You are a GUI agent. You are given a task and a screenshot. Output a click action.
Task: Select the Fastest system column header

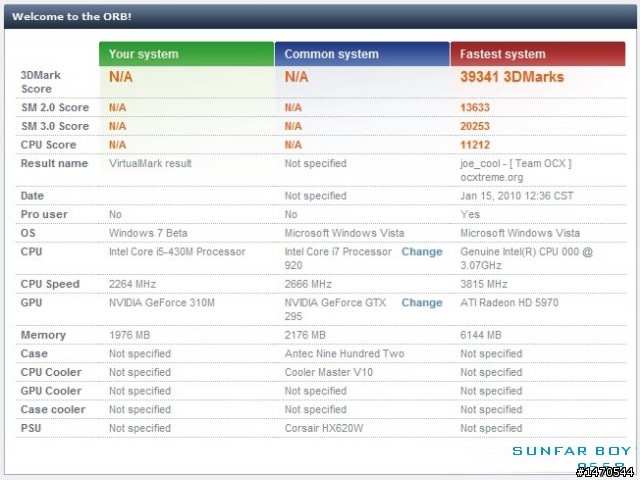[538, 54]
